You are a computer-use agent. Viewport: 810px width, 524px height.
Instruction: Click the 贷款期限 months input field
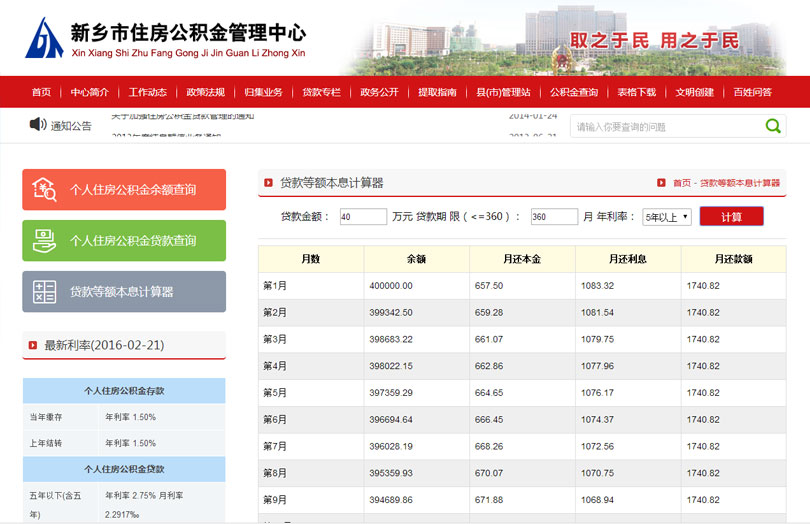tap(553, 216)
